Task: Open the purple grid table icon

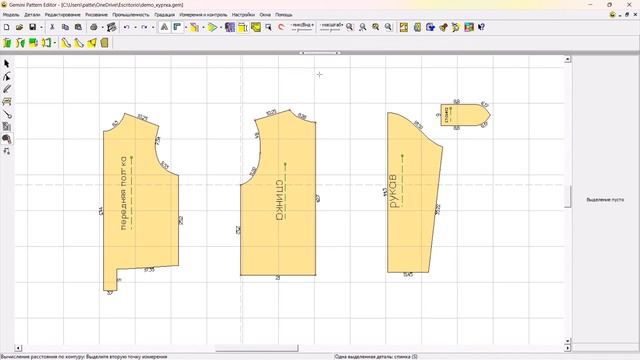Action: [x=230, y=27]
